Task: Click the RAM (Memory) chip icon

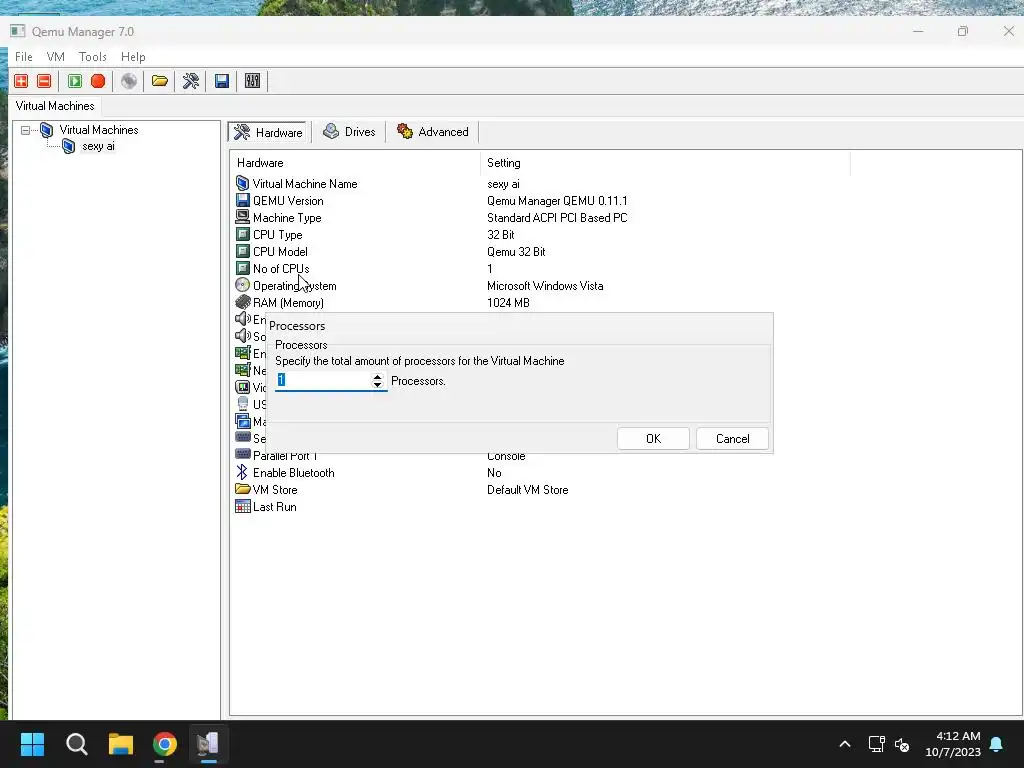Action: coord(242,302)
